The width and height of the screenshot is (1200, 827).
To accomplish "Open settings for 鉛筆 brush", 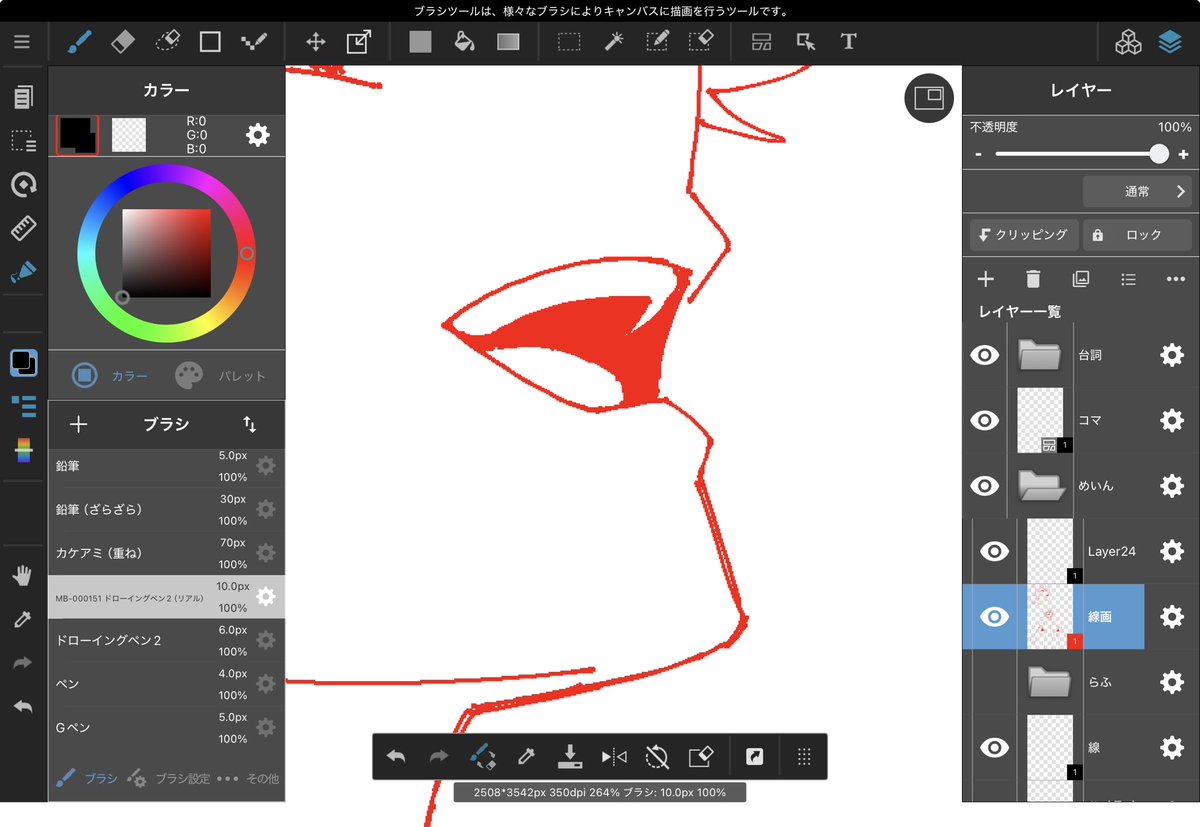I will (265, 465).
